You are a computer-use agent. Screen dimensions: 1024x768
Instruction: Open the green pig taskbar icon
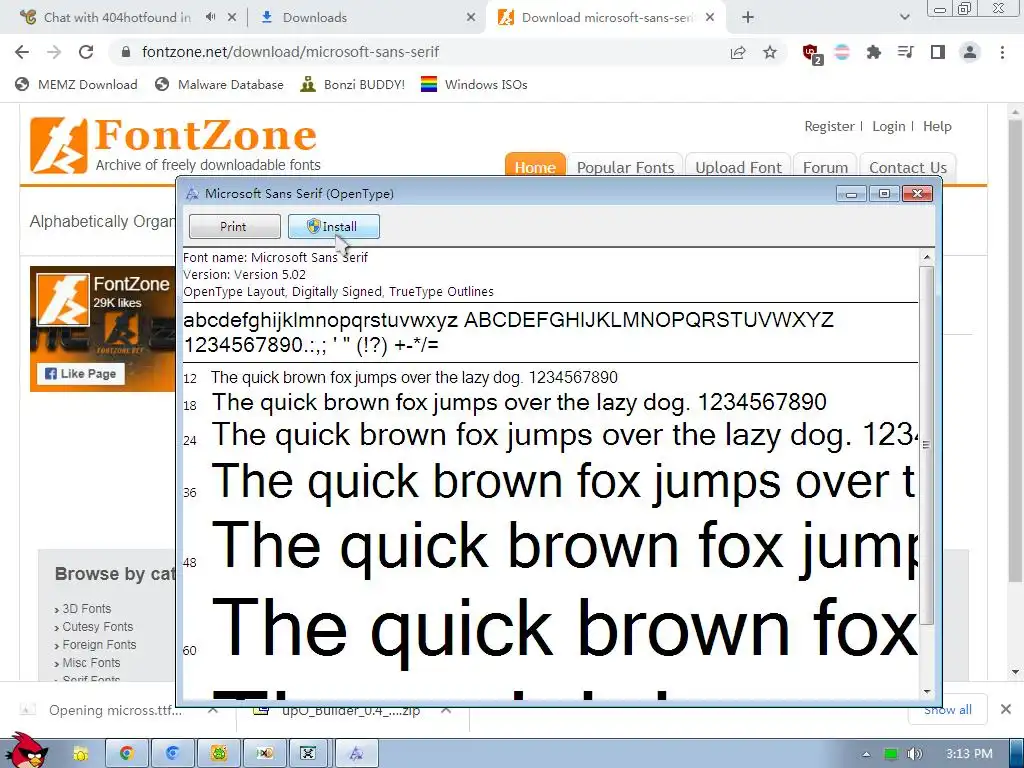coord(218,753)
